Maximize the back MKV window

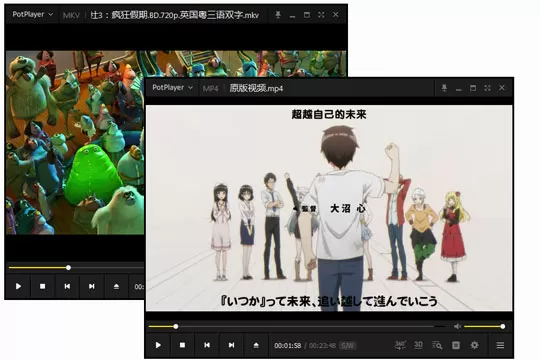[307, 15]
